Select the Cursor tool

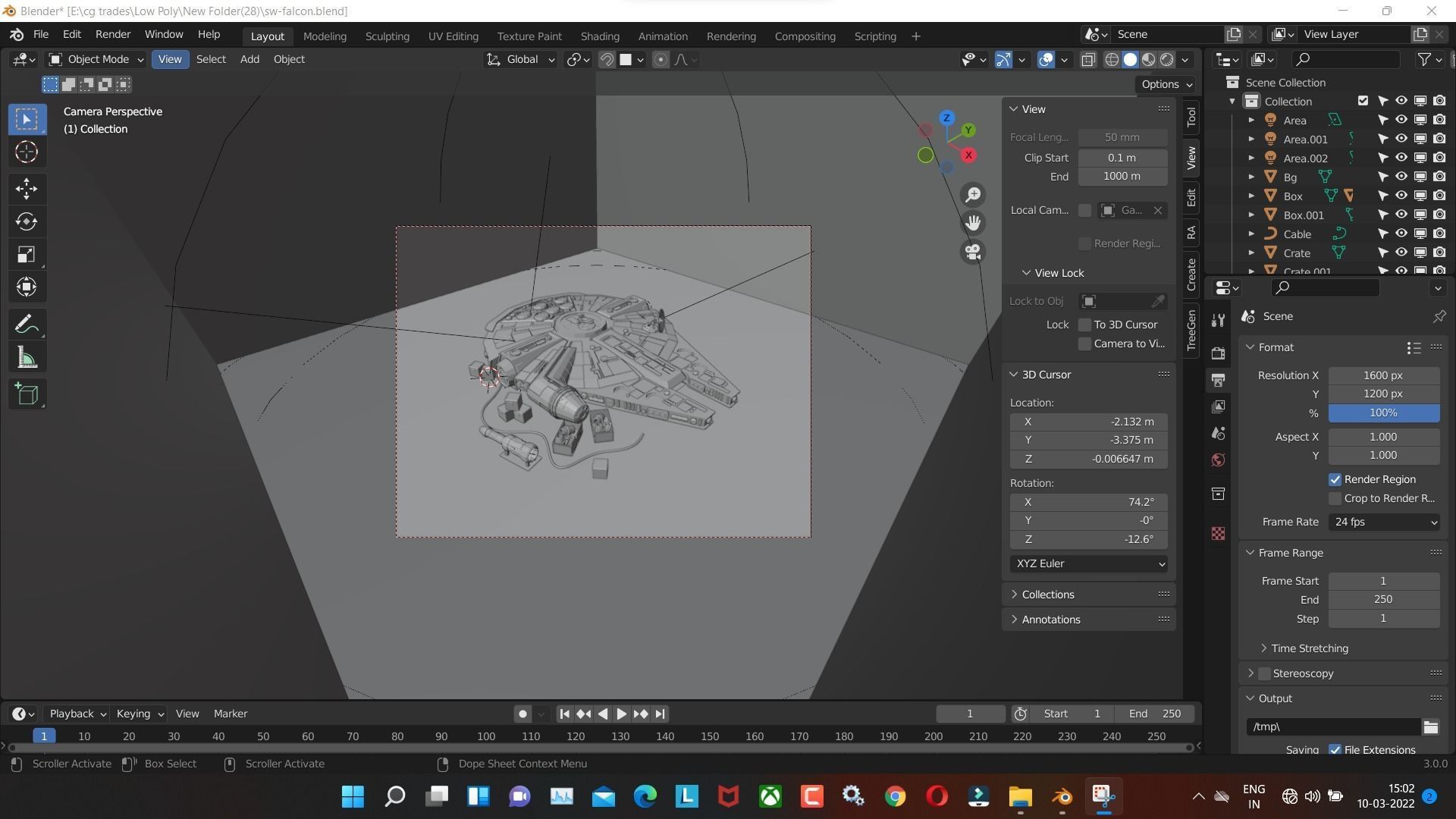[27, 152]
